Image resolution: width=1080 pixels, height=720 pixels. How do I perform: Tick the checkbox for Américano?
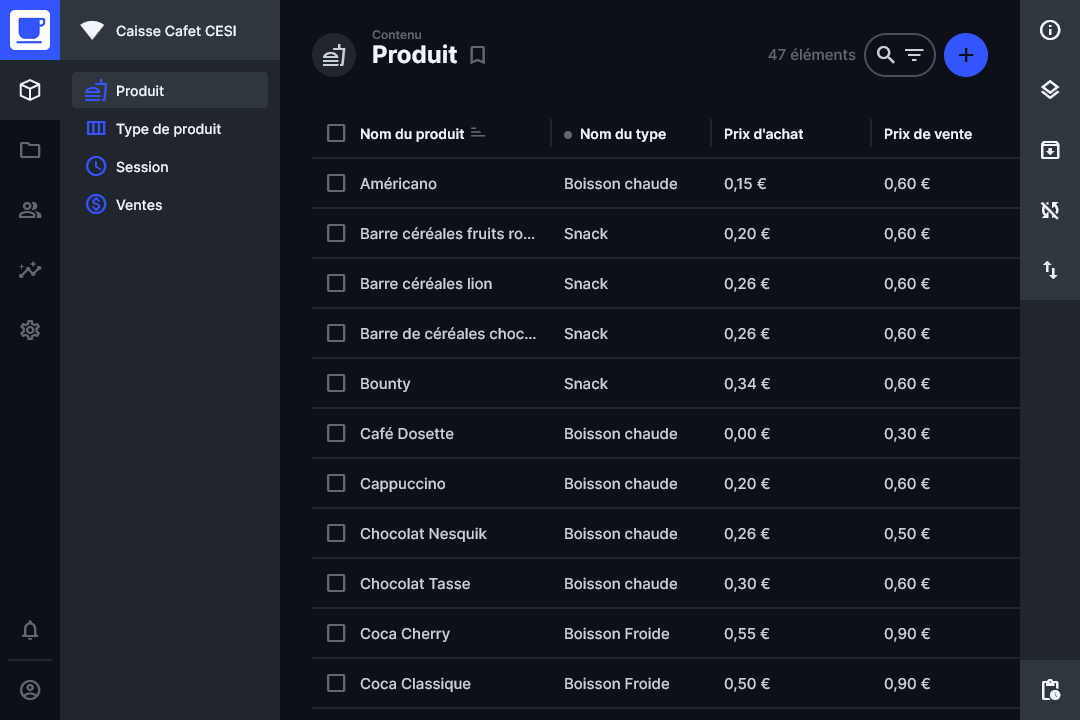336,183
